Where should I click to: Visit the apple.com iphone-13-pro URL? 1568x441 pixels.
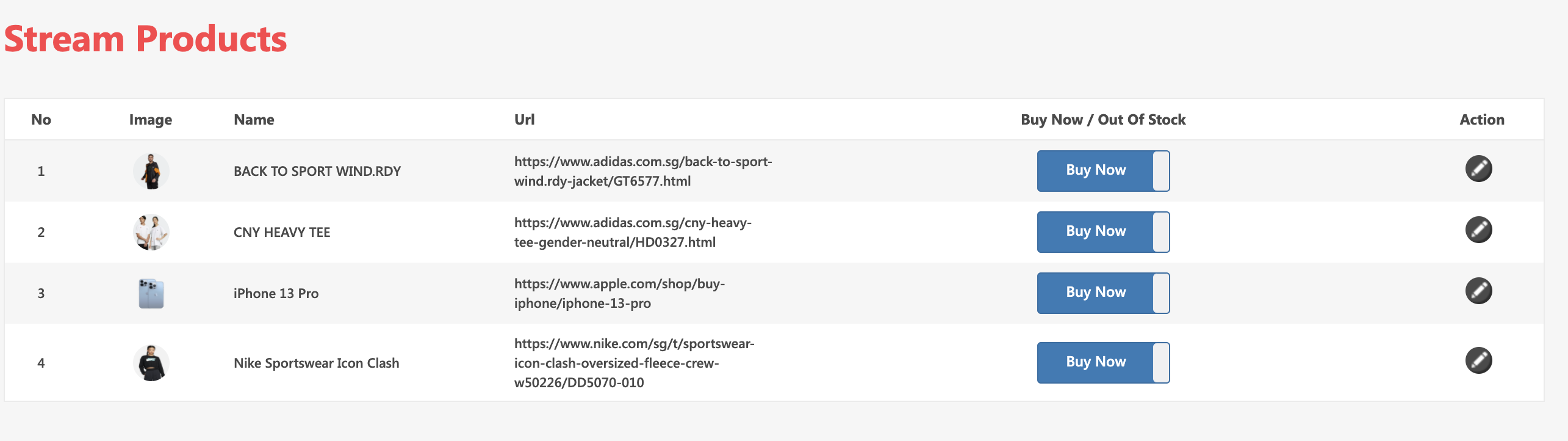(x=619, y=293)
